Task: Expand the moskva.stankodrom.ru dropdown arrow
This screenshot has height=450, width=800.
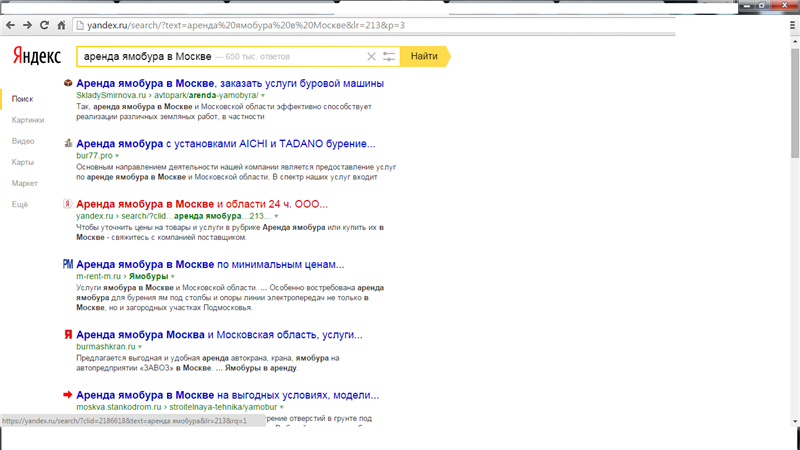Action: pos(282,407)
